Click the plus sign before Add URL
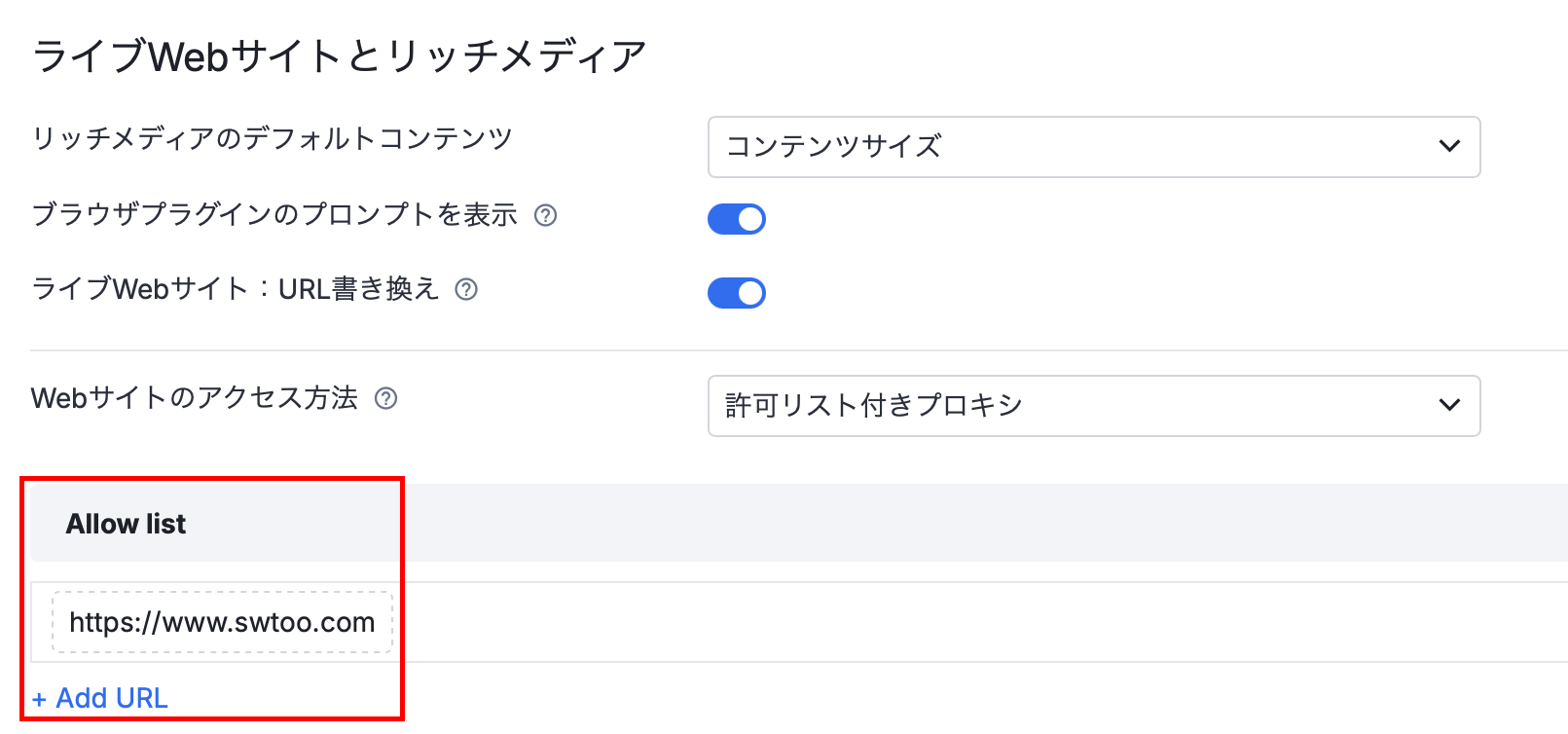 coord(39,699)
